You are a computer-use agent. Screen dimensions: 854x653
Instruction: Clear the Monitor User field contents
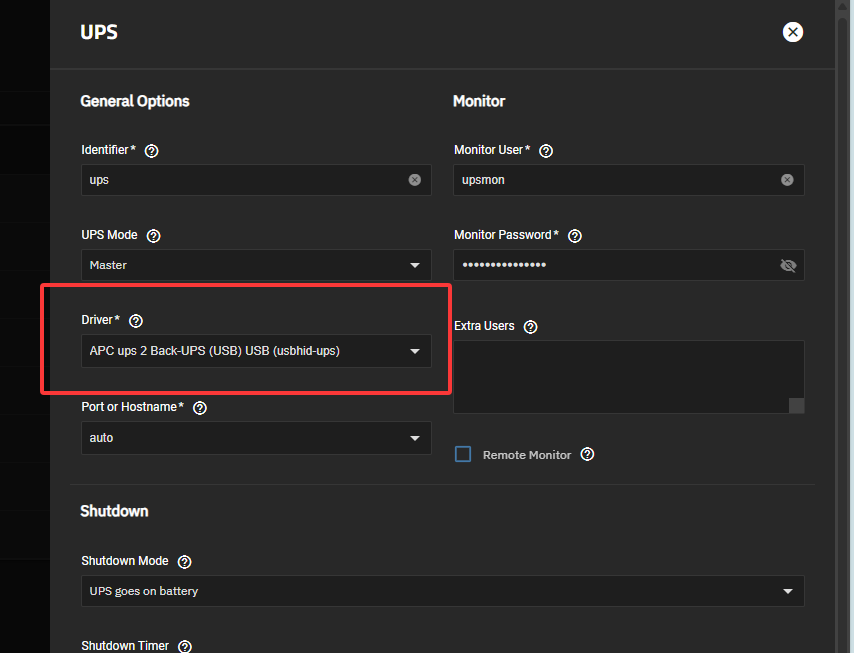787,180
